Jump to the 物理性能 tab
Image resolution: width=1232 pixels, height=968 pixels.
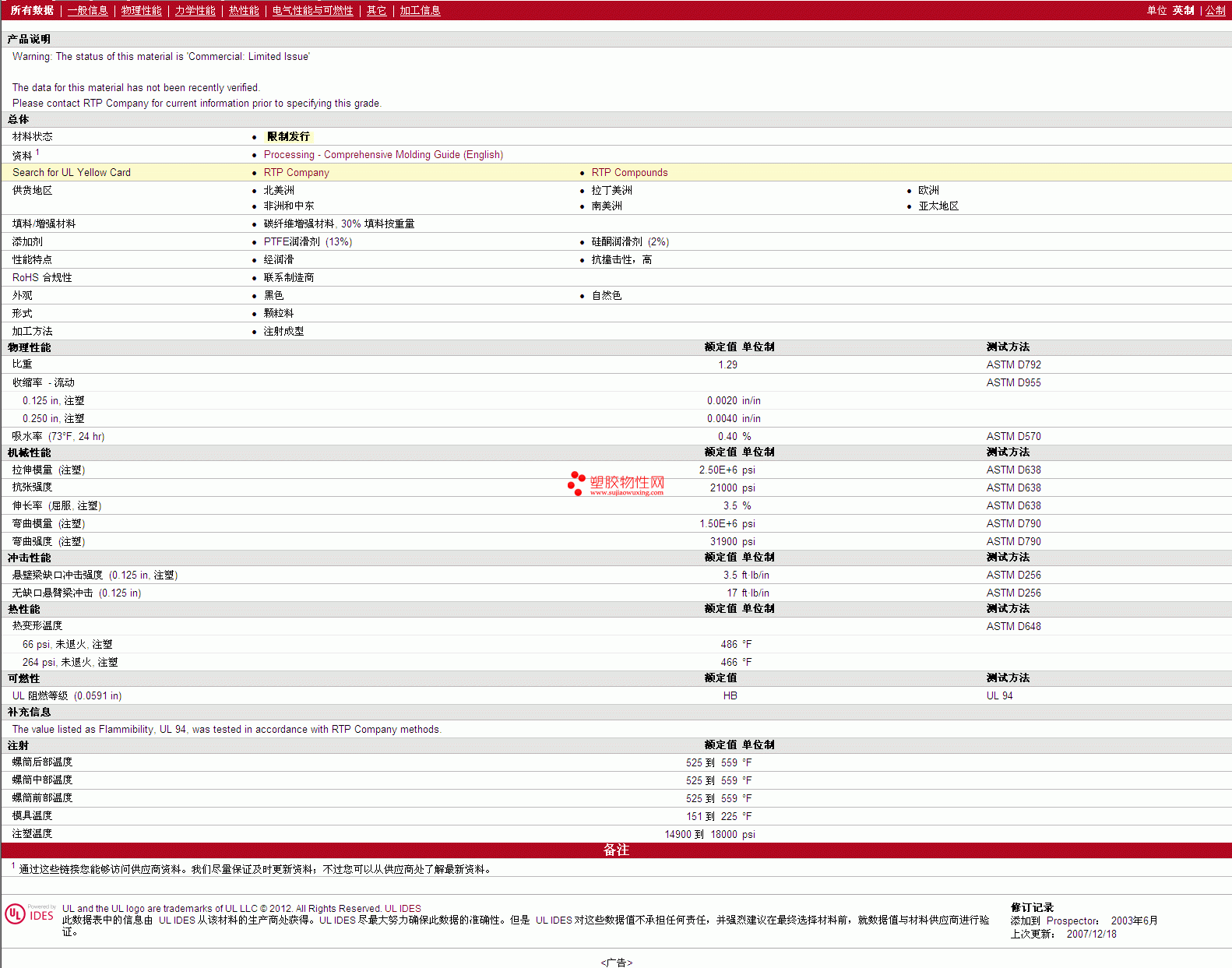point(141,10)
